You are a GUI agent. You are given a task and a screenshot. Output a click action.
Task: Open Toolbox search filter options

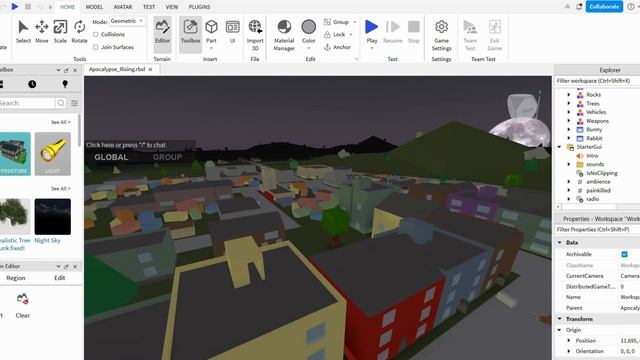pos(74,103)
